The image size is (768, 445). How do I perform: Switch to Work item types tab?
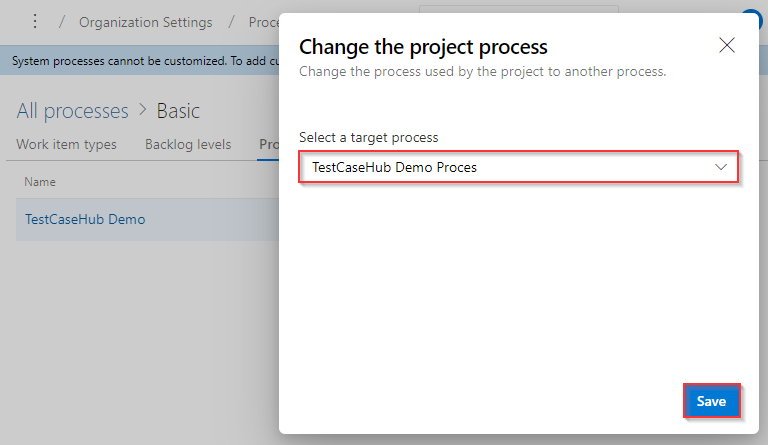pyautogui.click(x=66, y=144)
